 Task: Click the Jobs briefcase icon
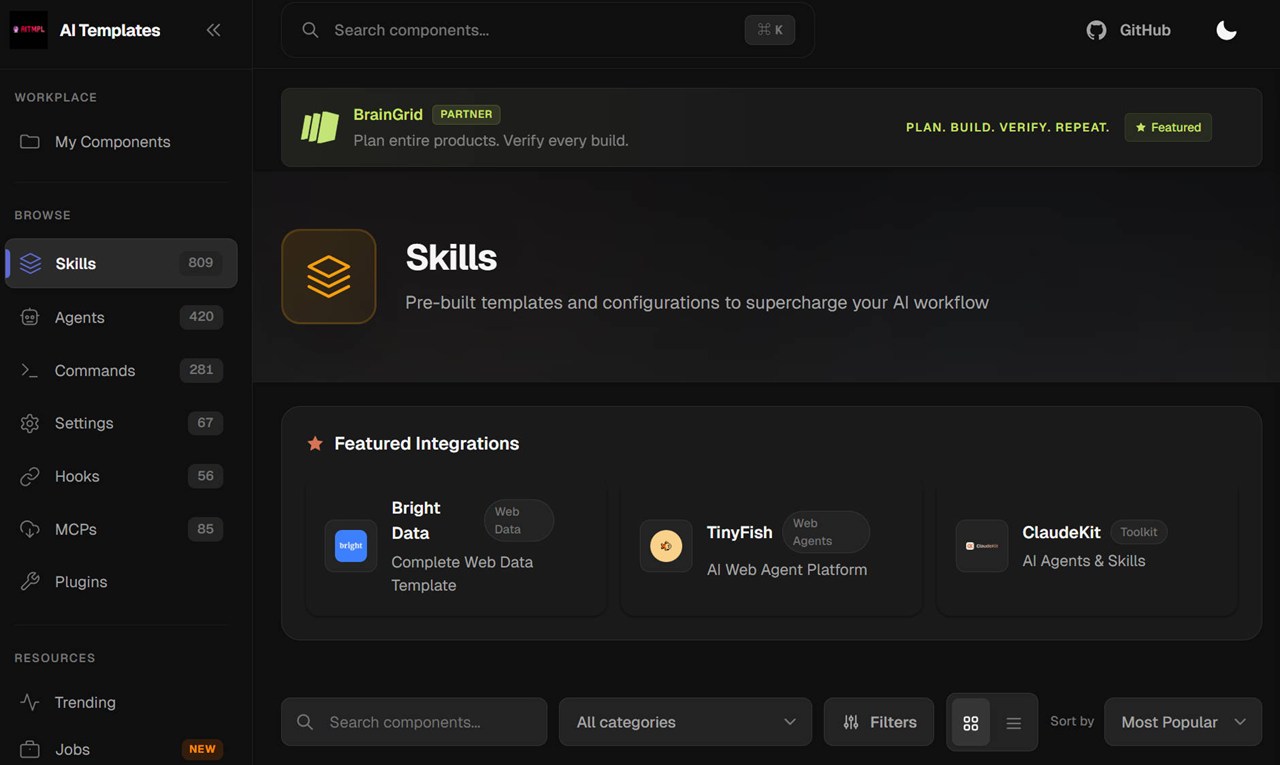point(30,749)
